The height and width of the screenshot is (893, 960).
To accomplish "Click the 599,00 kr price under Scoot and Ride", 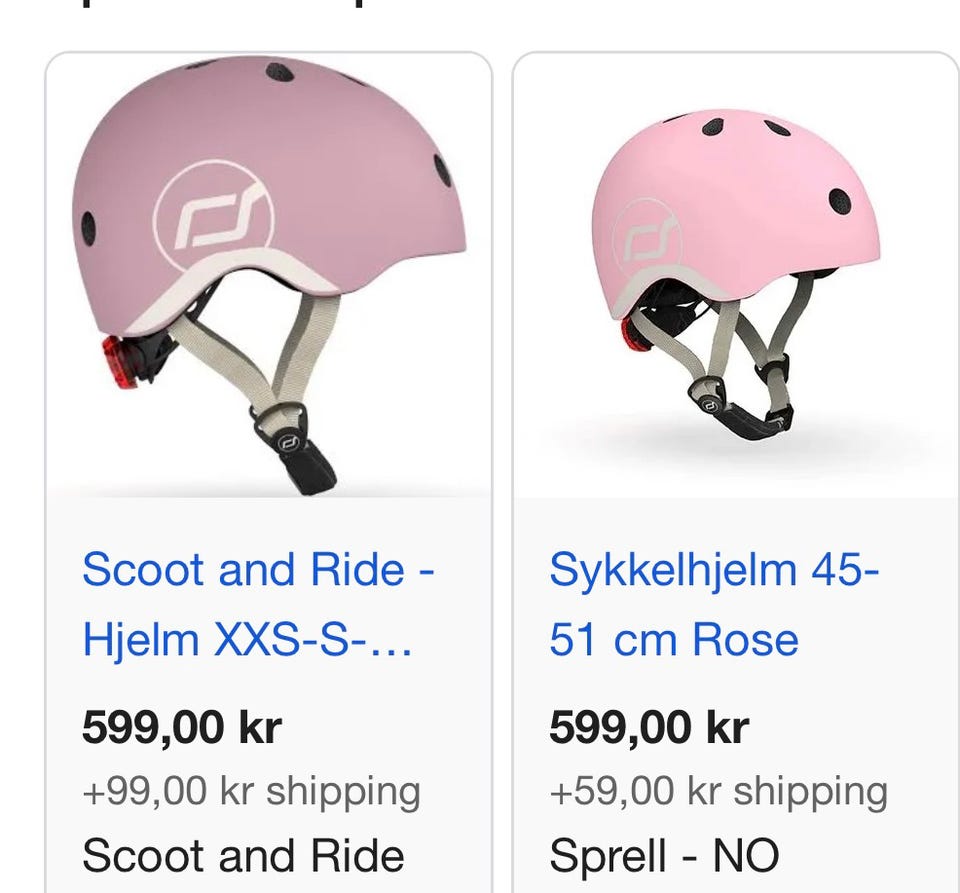I will click(x=181, y=728).
